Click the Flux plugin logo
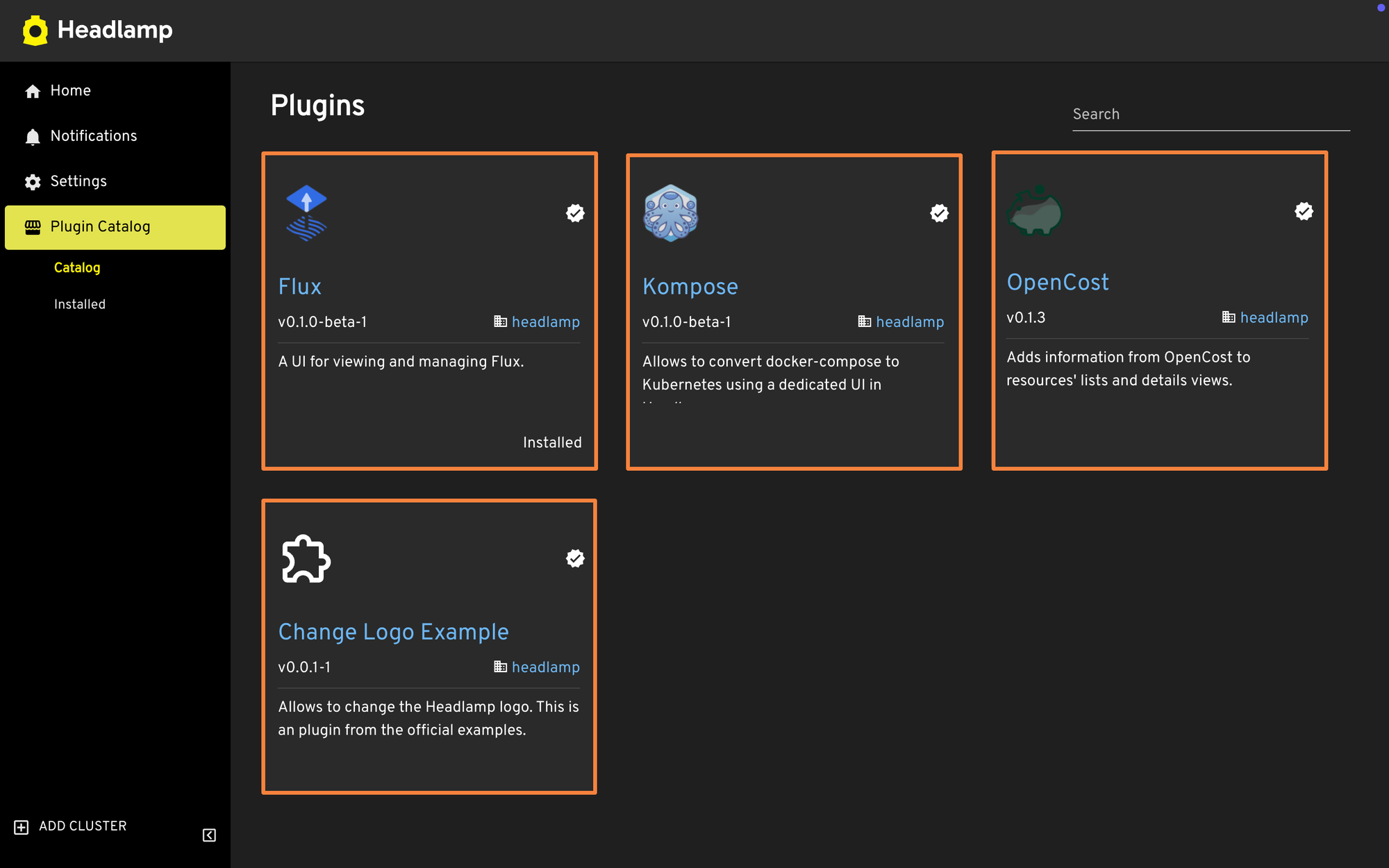 [x=306, y=213]
